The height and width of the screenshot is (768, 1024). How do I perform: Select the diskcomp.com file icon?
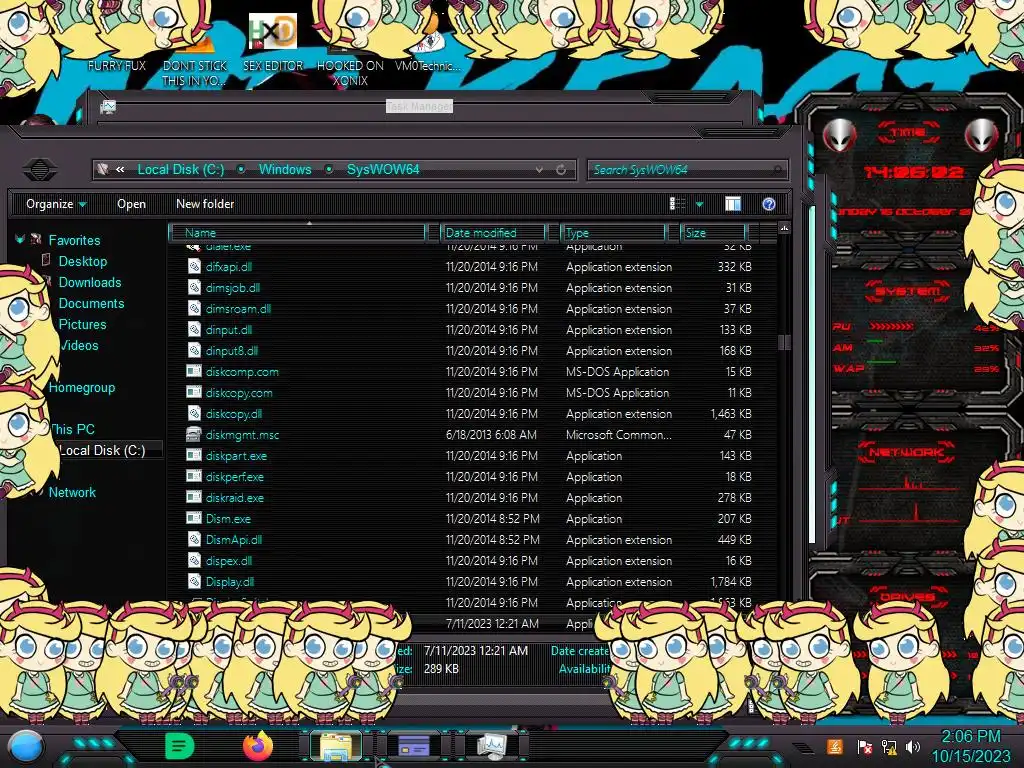tap(194, 372)
